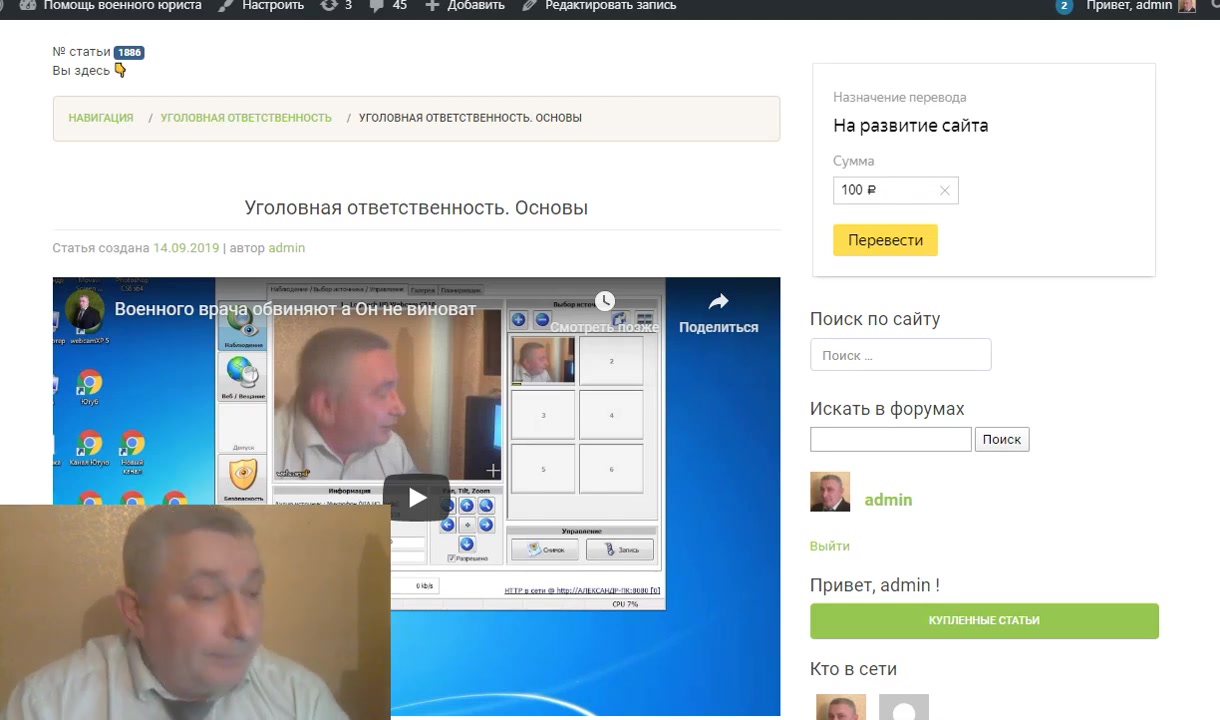1220x720 pixels.
Task: Open the channel avatar on the video
Action: click(85, 310)
